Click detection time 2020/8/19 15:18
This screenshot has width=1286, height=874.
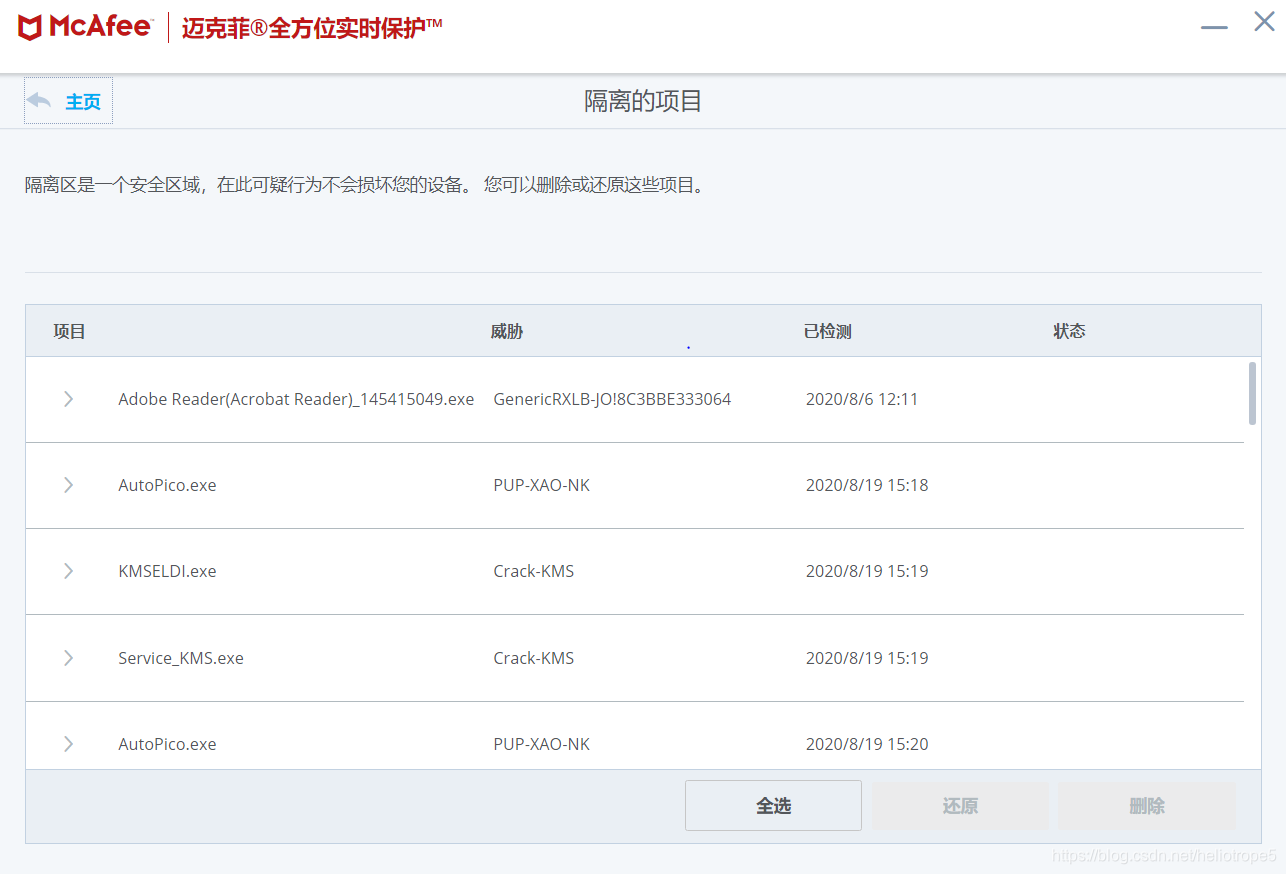(x=867, y=485)
